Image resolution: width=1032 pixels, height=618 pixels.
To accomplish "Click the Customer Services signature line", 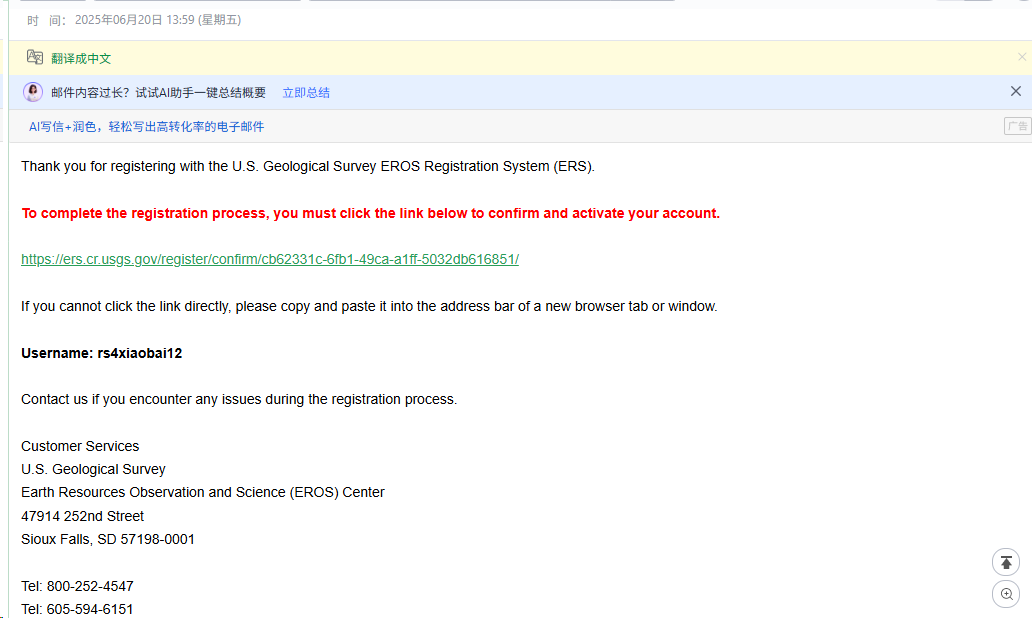I will 80,446.
